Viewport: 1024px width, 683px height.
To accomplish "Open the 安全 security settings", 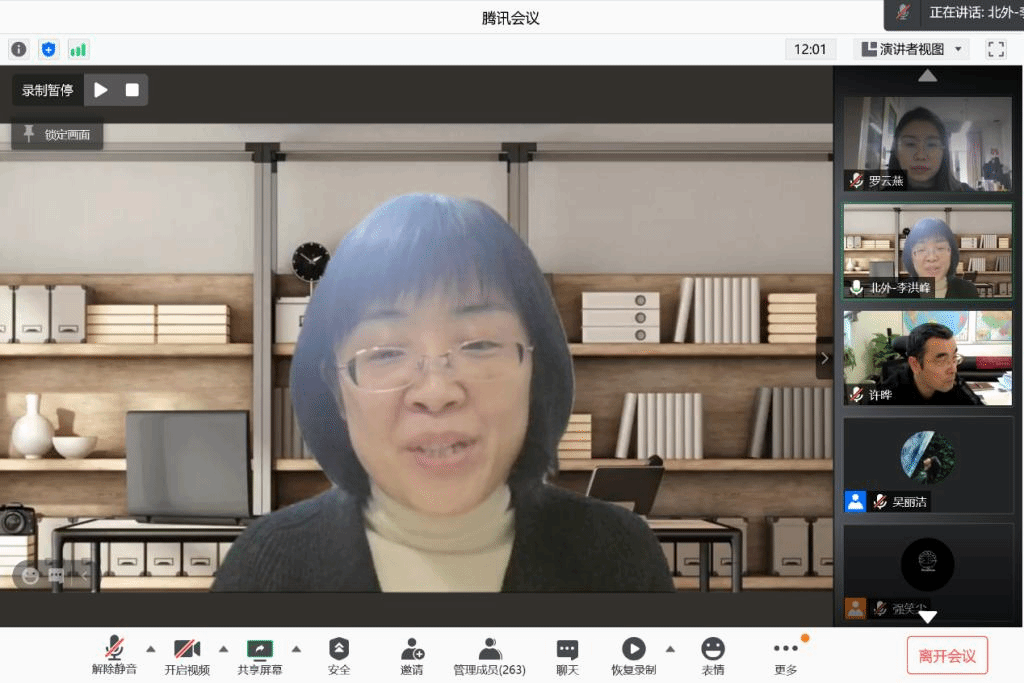I will click(339, 656).
